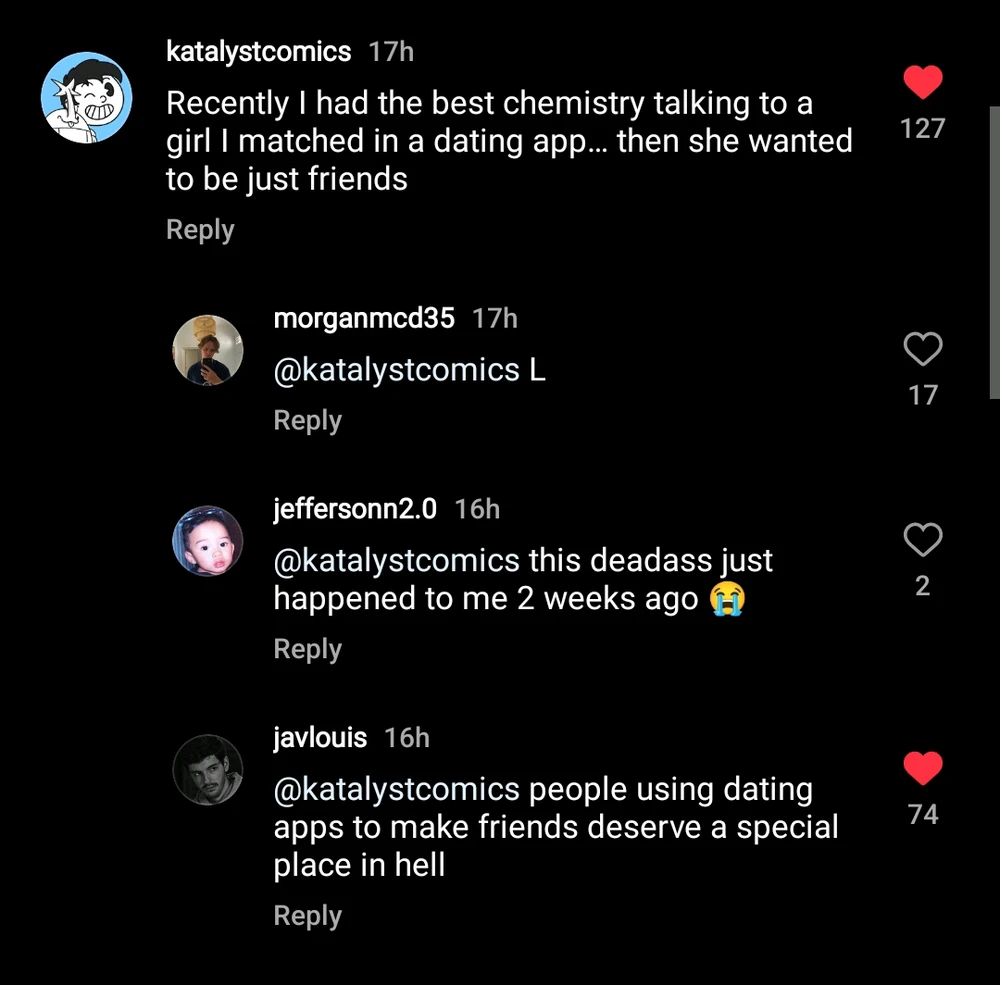This screenshot has width=1000, height=985.
Task: Open katalystcomics' cartoon profile picture
Action: [x=87, y=98]
